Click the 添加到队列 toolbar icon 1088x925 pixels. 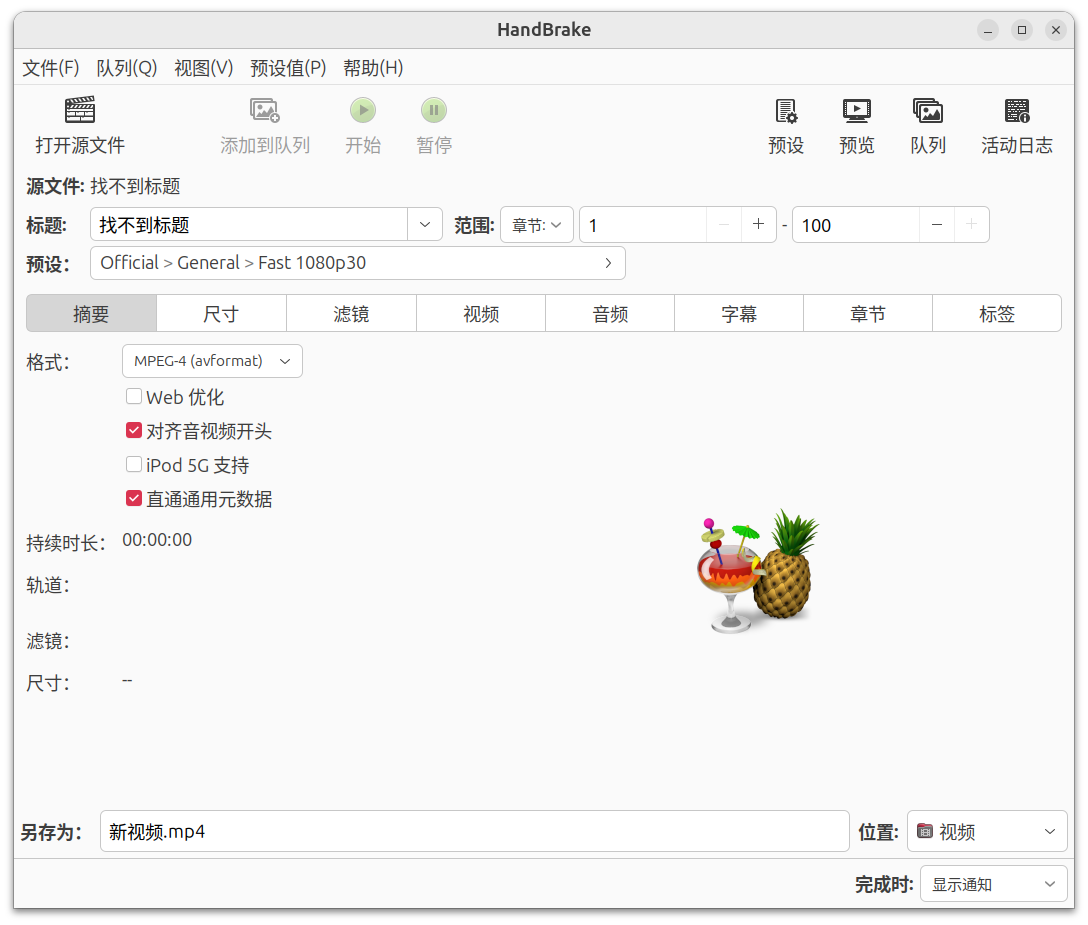264,110
